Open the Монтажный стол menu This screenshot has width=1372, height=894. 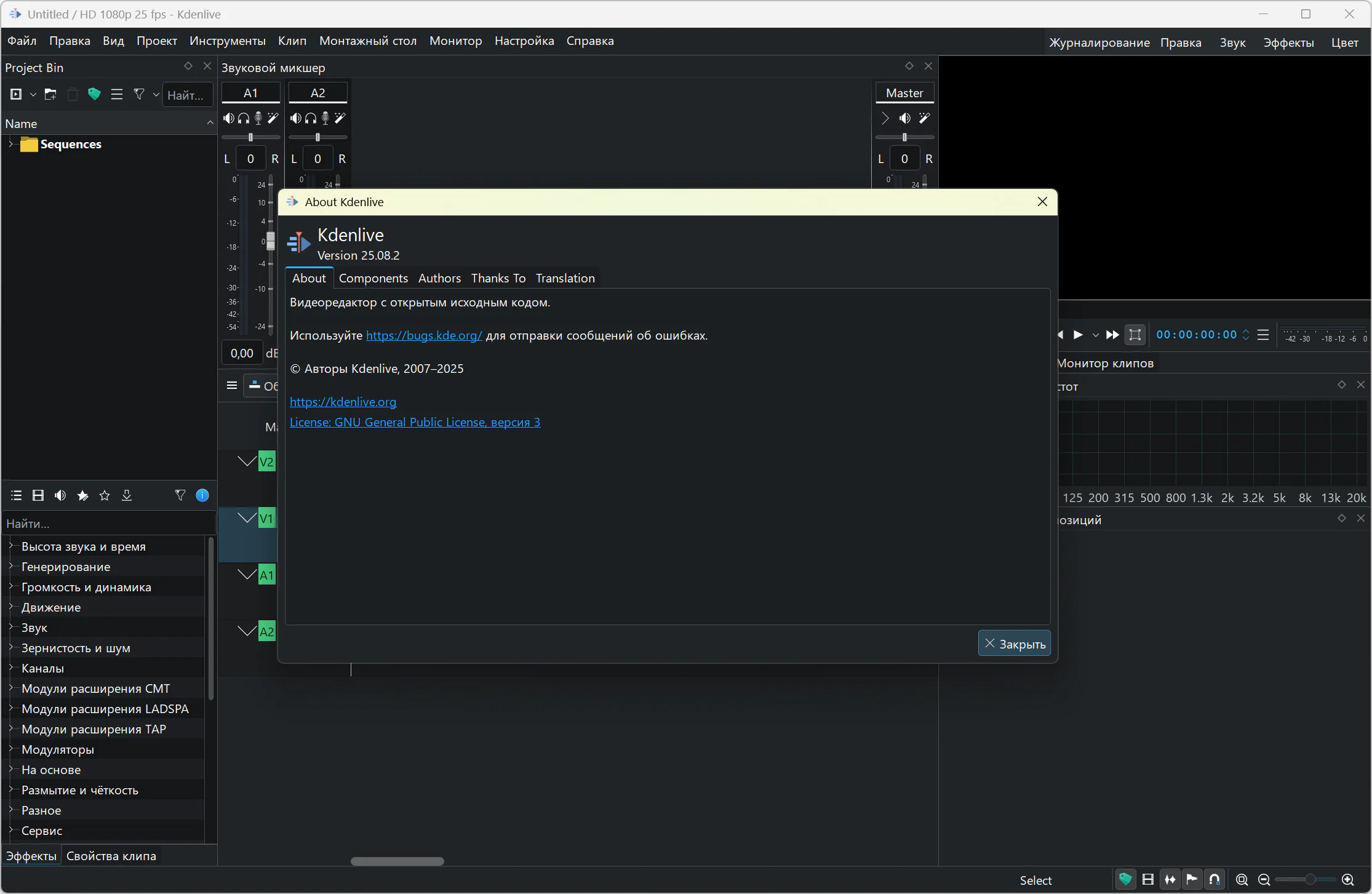tap(367, 41)
